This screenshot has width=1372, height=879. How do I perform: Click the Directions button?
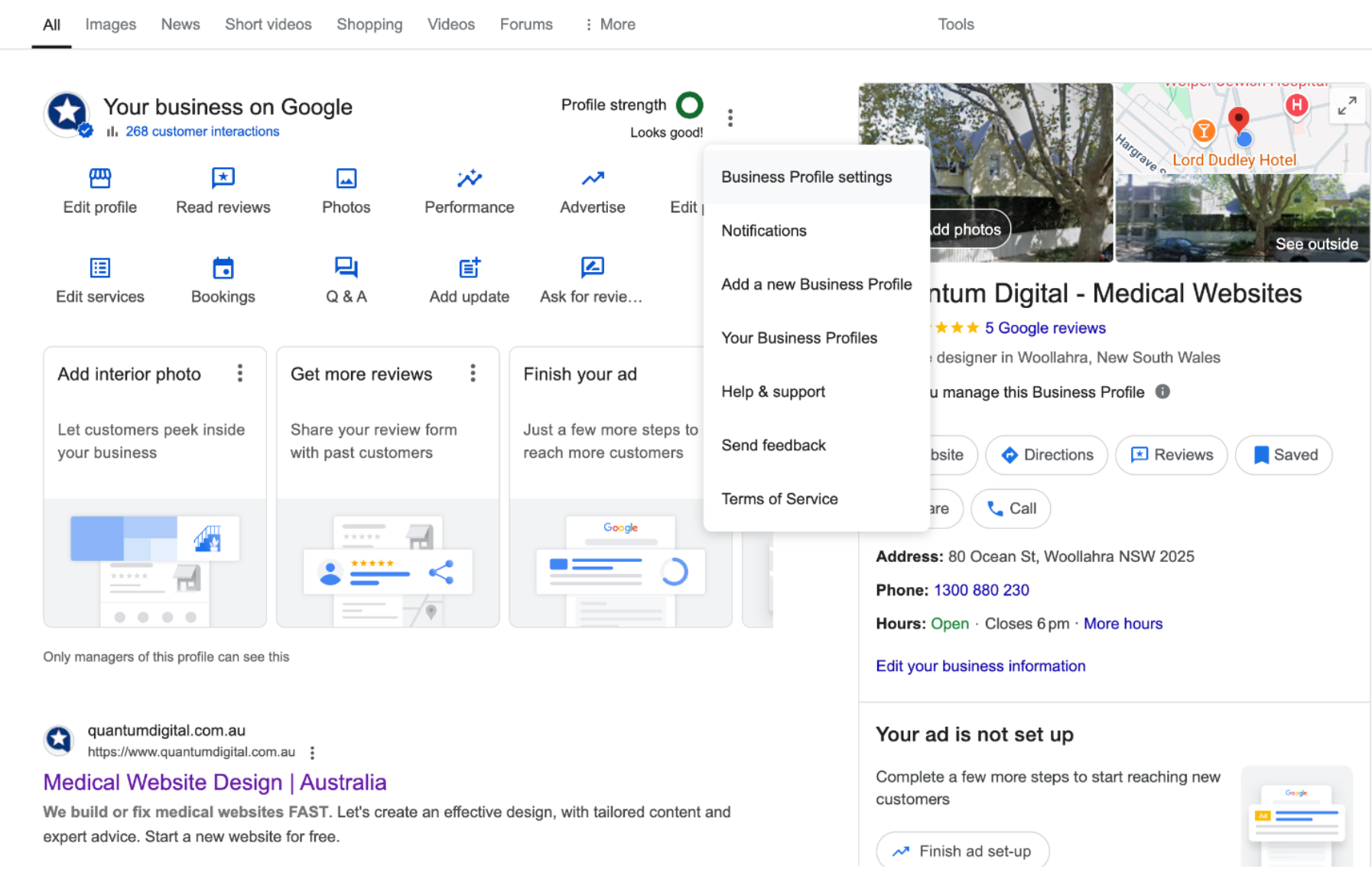1047,455
